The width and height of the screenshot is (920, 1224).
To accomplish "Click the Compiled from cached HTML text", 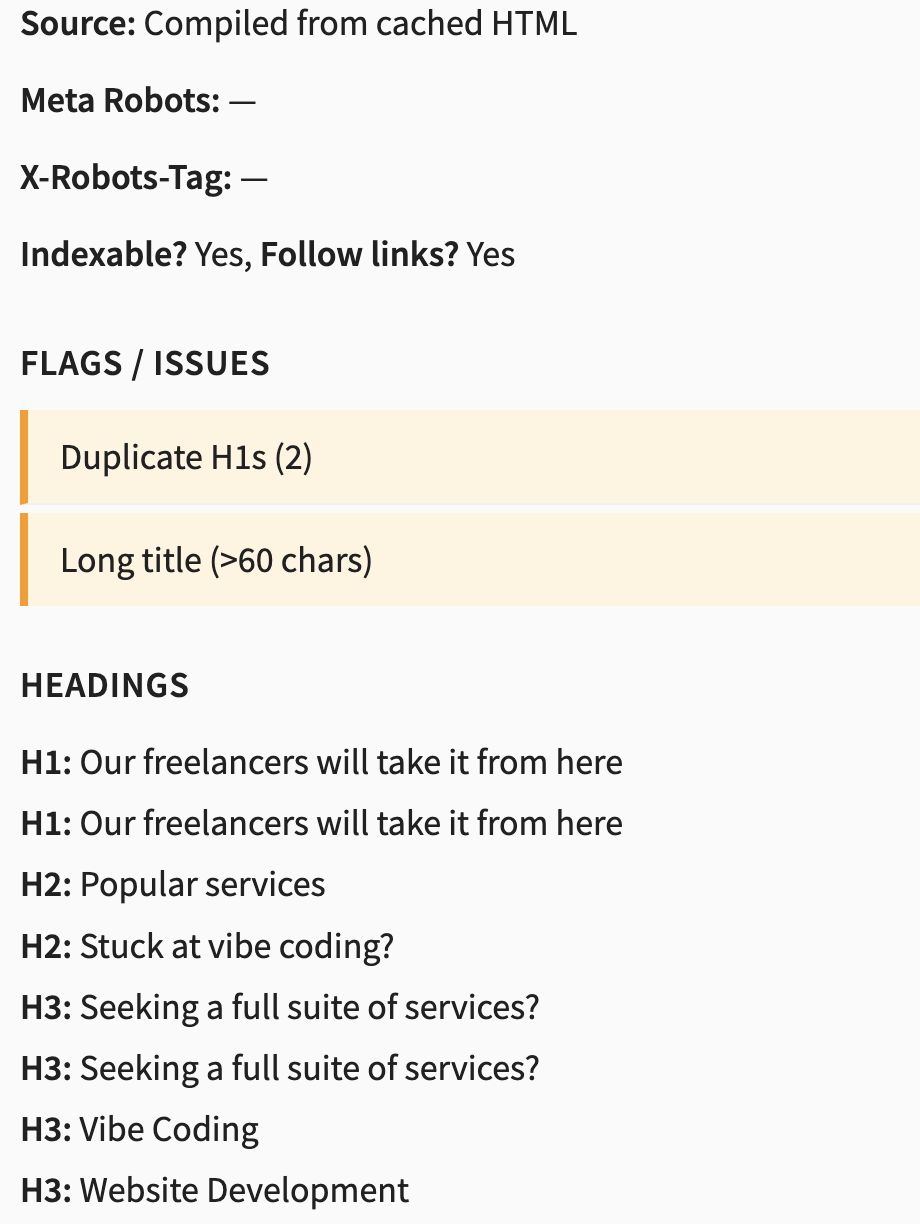I will (x=360, y=23).
